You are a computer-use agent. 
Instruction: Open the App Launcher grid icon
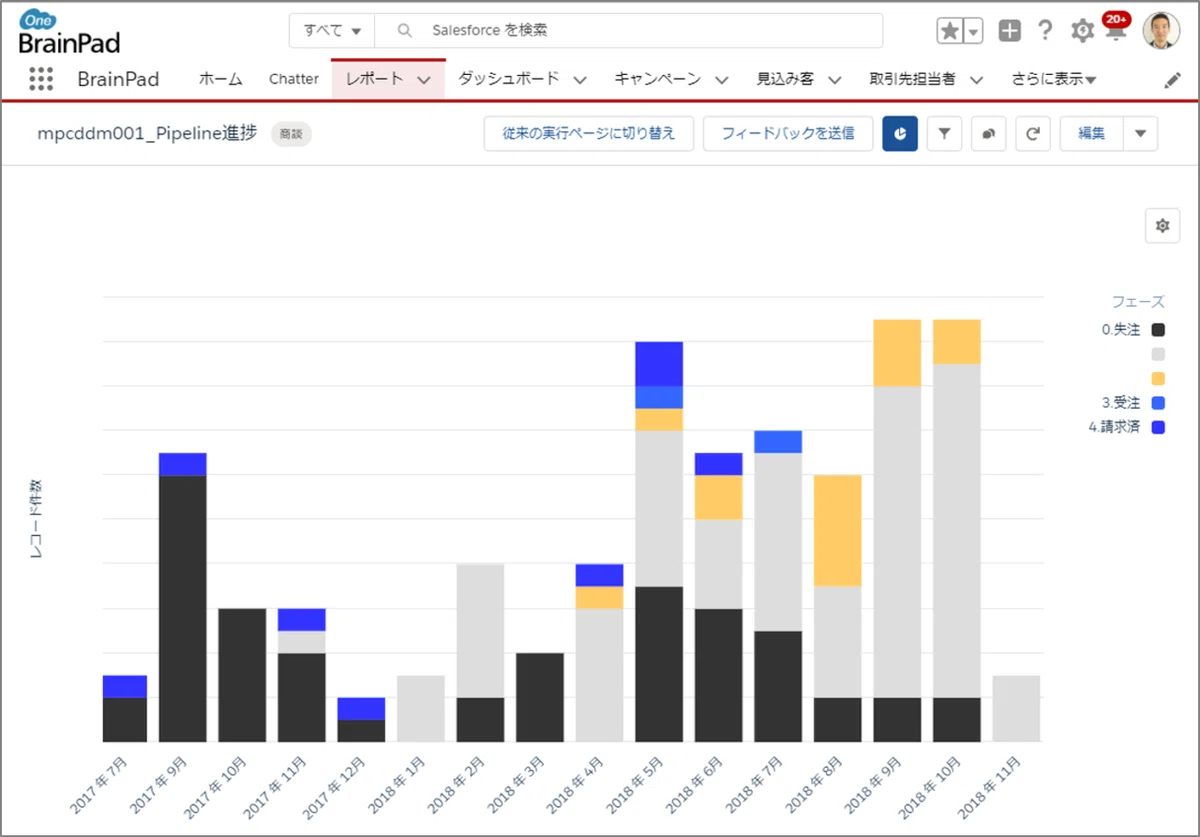41,79
